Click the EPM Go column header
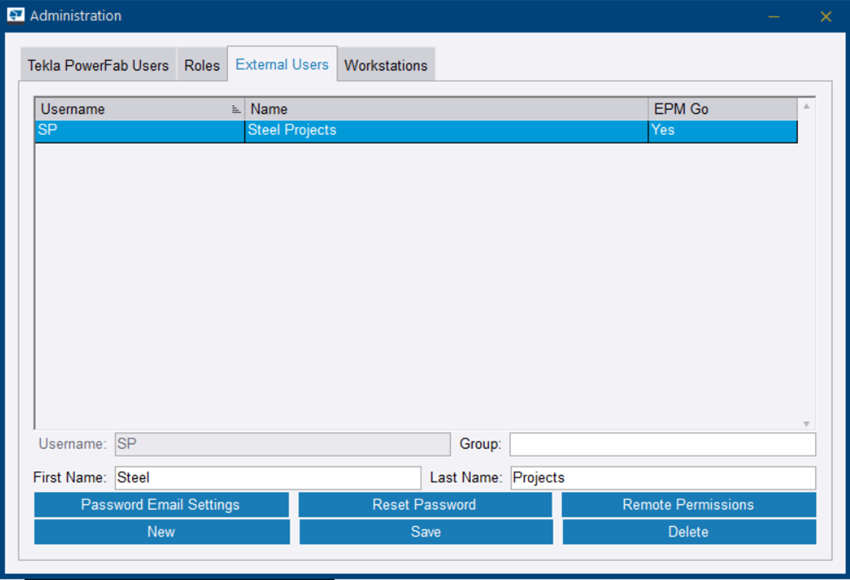Viewport: 850px width, 580px height. pos(722,109)
